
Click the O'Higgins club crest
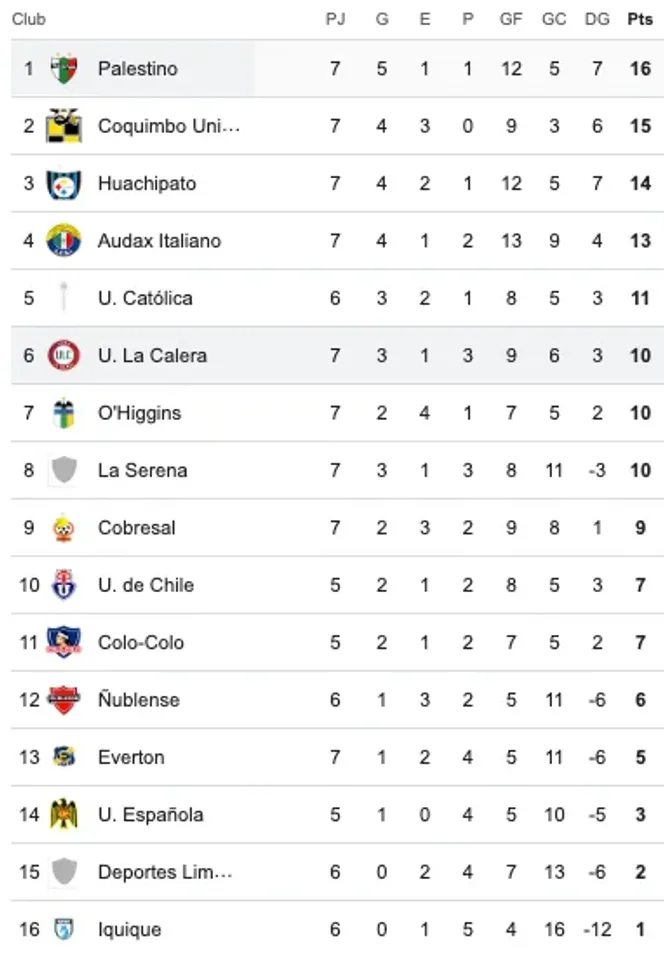click(x=64, y=413)
